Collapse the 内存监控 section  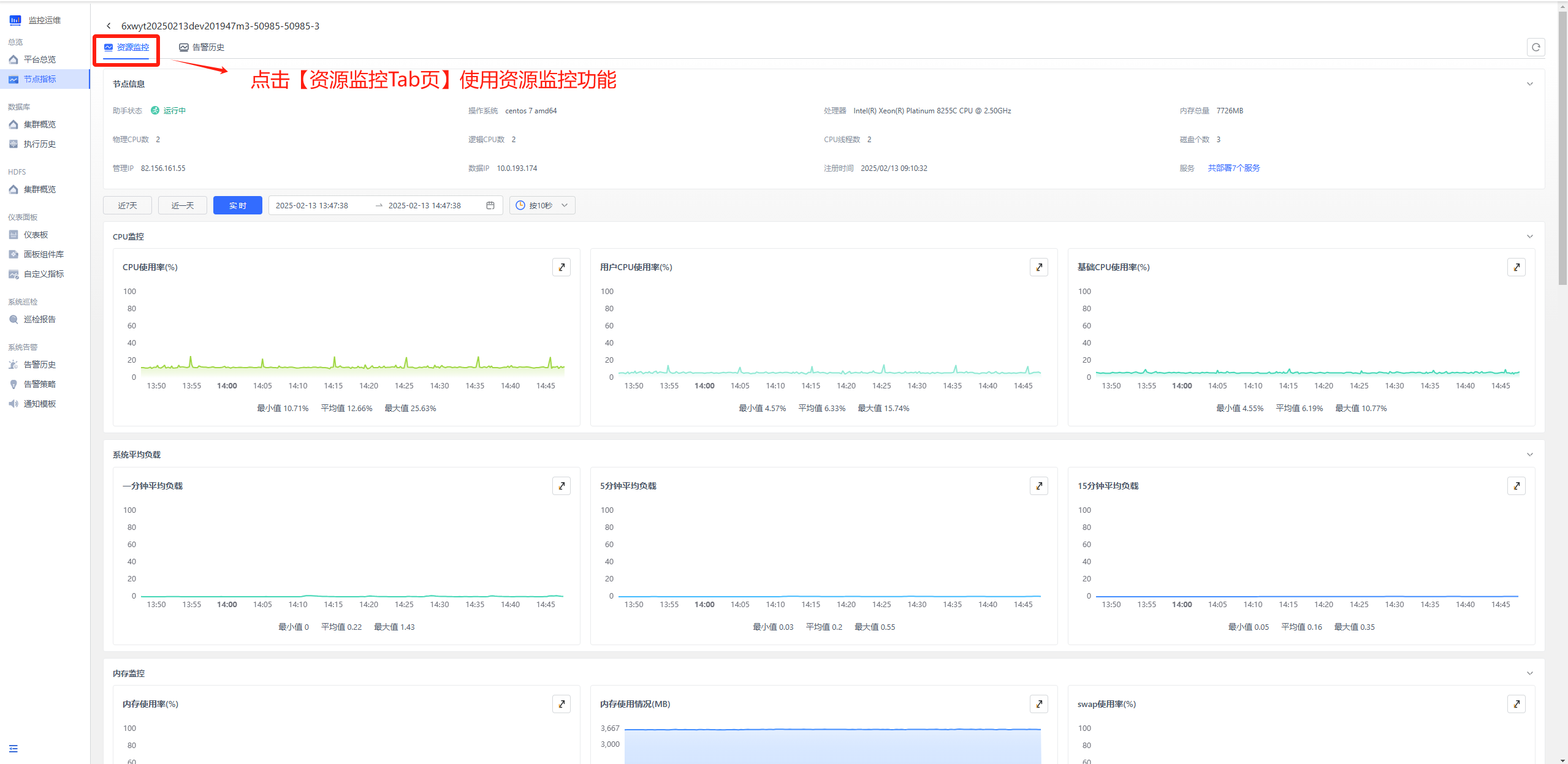(1529, 673)
